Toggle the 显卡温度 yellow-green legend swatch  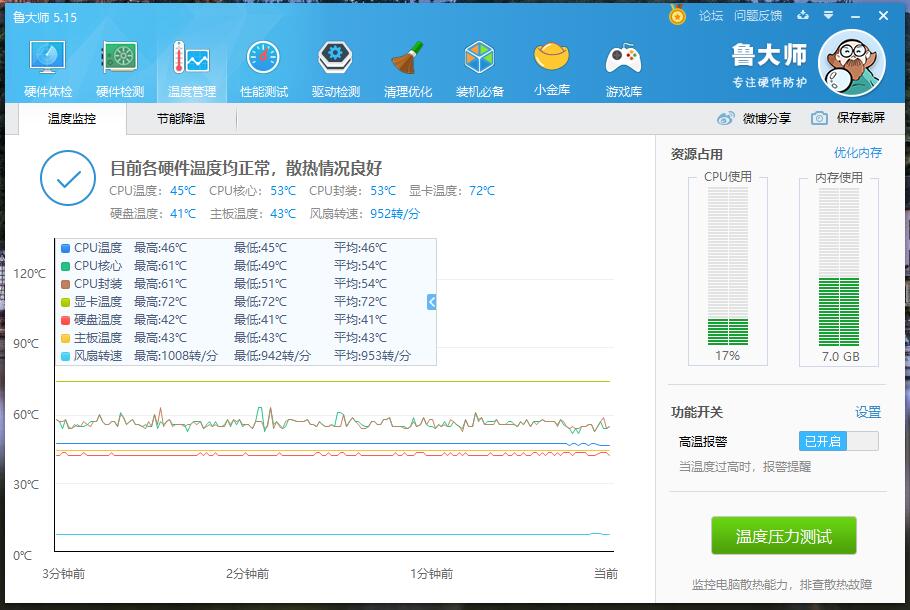(x=66, y=302)
